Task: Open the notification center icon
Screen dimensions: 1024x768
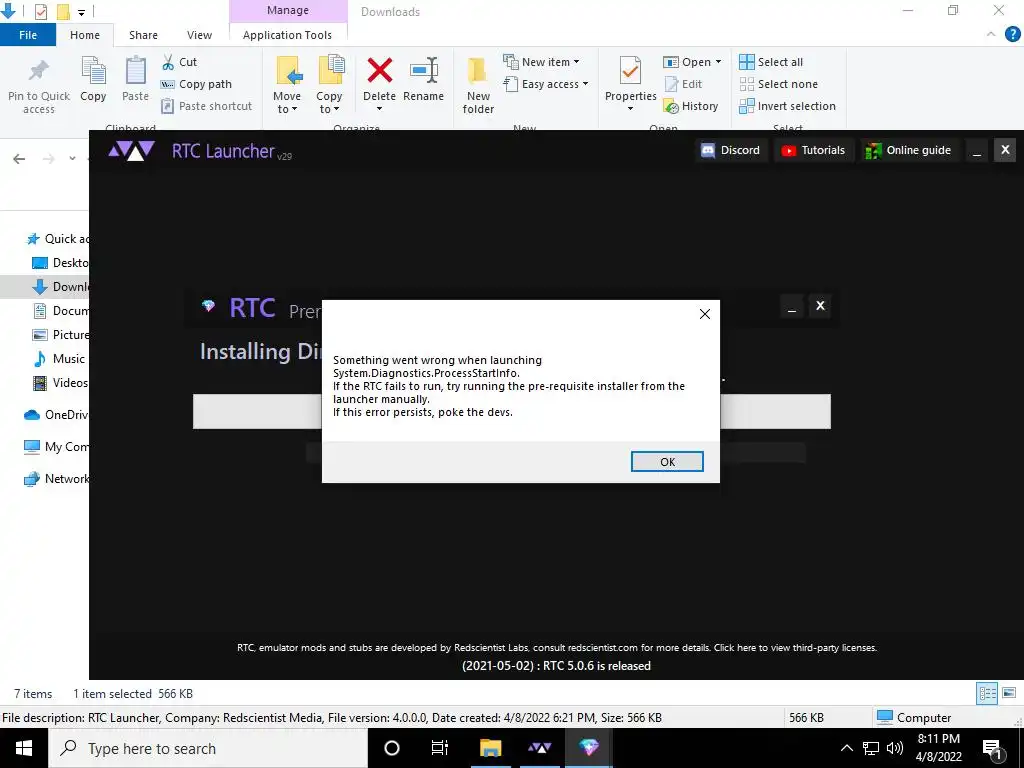Action: click(x=992, y=748)
